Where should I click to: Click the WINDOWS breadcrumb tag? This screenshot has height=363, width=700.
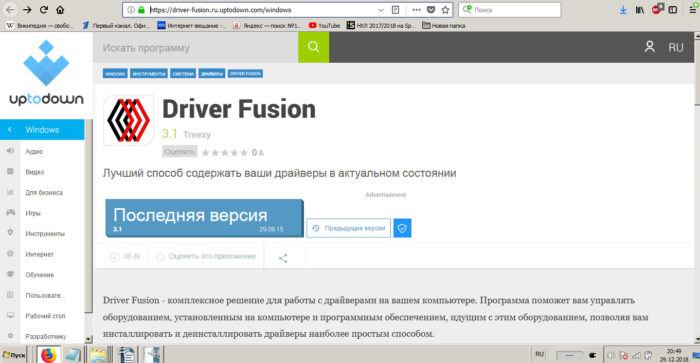click(x=115, y=74)
